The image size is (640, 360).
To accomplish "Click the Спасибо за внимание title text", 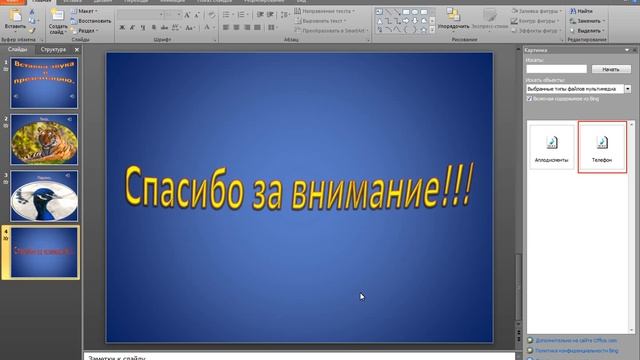I will click(x=298, y=188).
